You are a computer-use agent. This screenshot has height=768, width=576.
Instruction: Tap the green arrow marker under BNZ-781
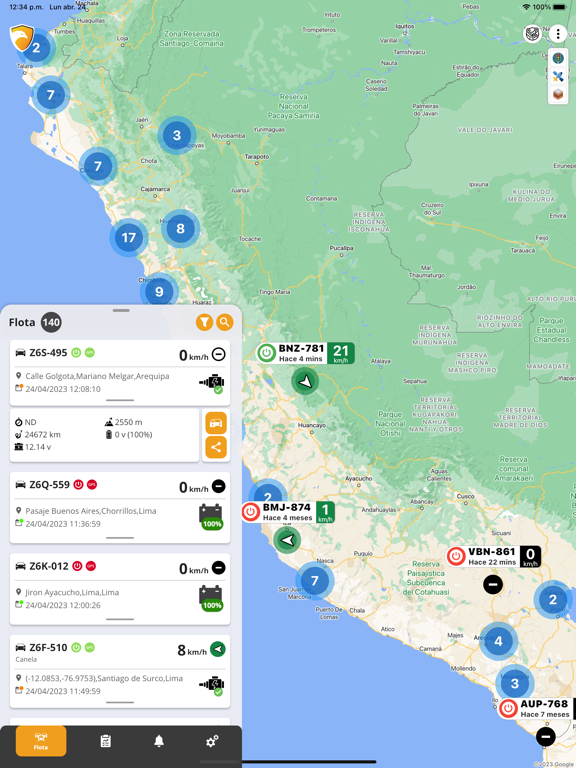coord(305,381)
